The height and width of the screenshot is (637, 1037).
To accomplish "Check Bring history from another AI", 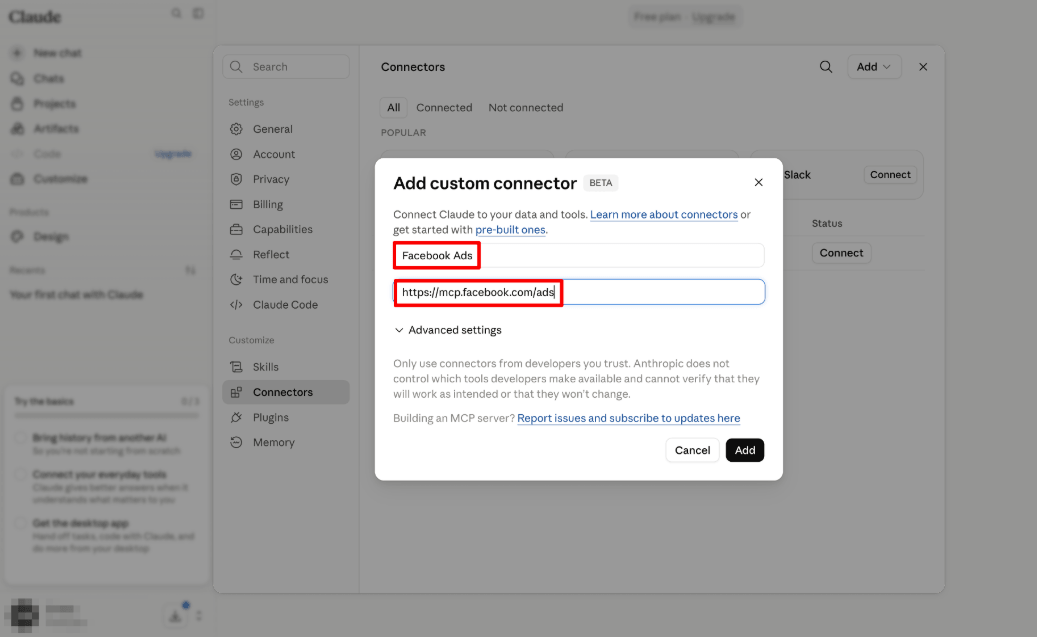I will tap(21, 438).
